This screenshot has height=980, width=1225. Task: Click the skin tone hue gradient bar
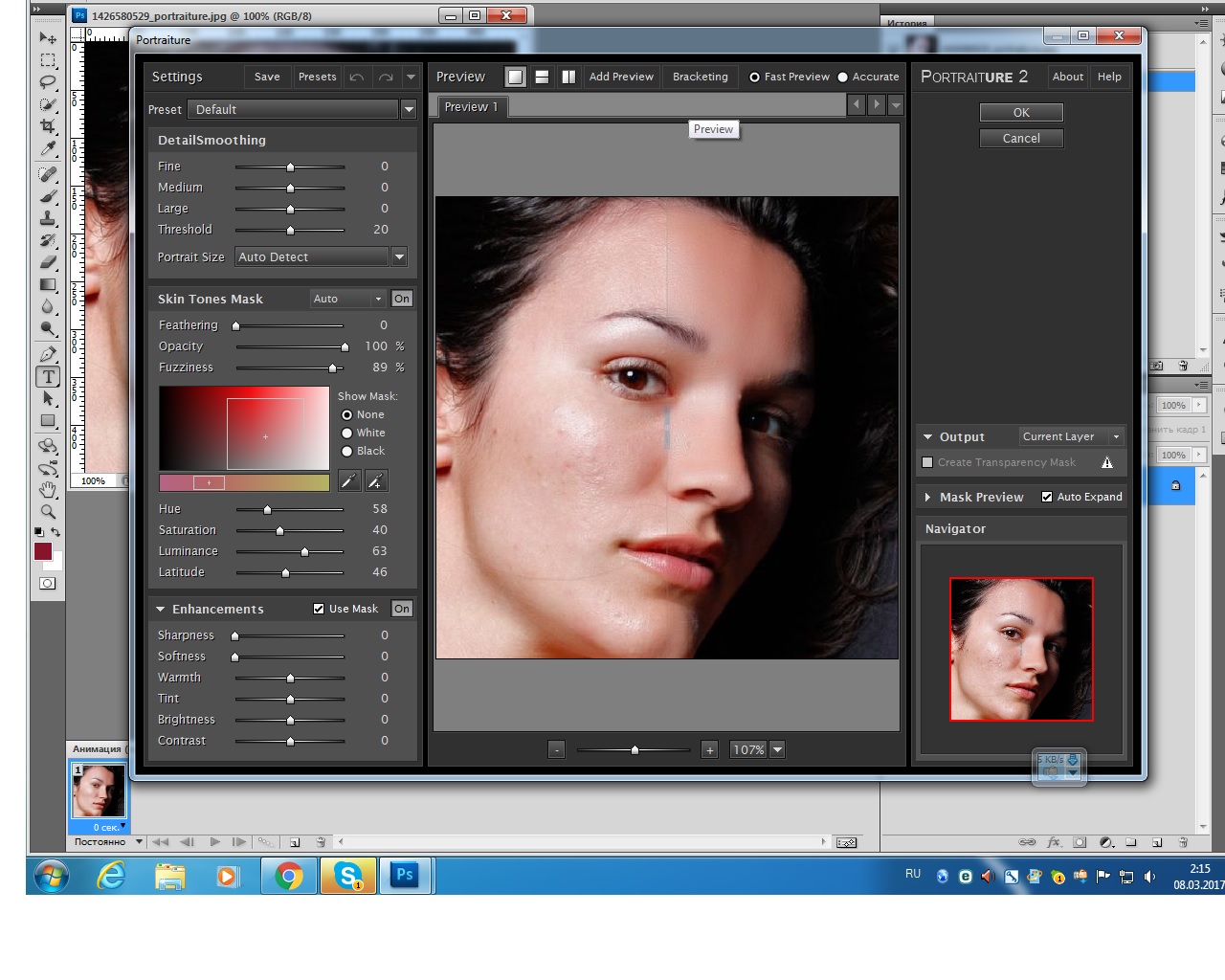coord(244,482)
